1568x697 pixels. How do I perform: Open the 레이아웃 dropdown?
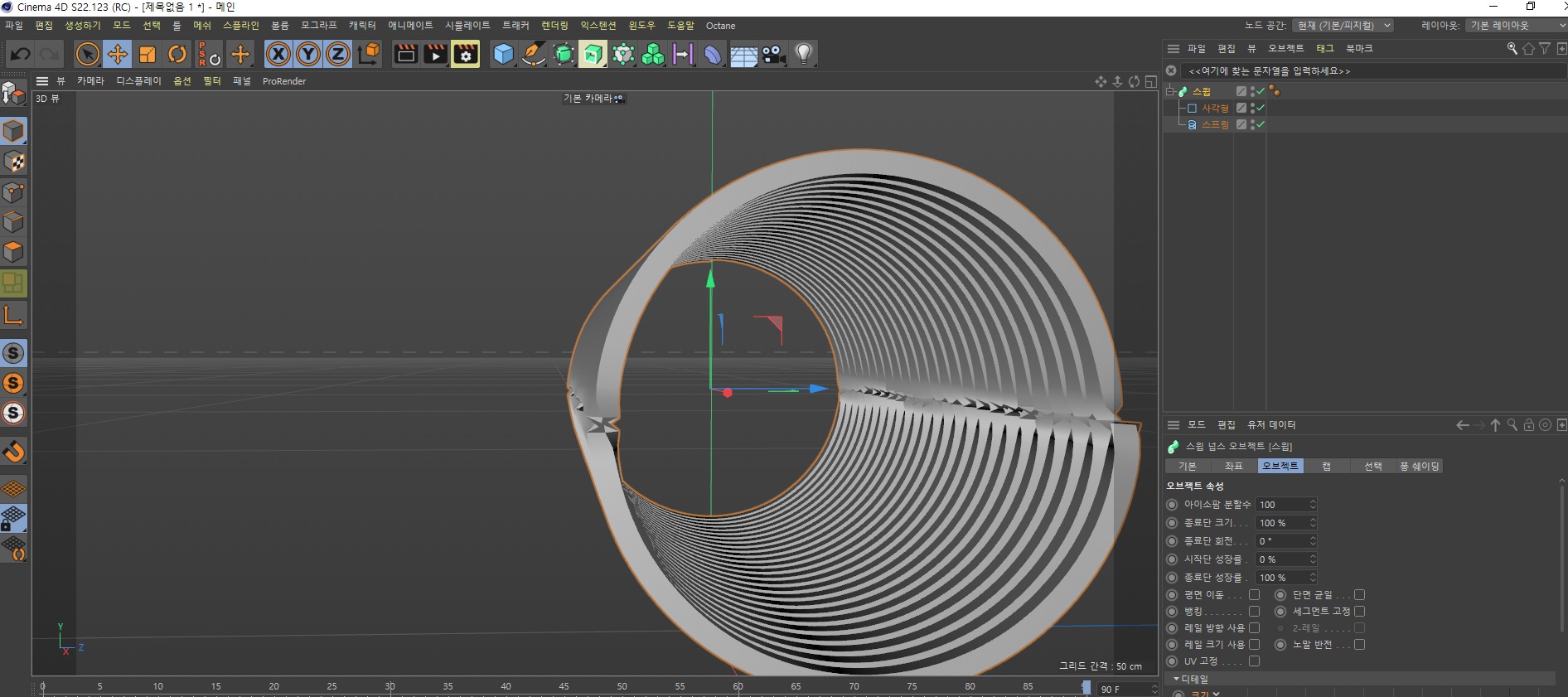pyautogui.click(x=1517, y=26)
